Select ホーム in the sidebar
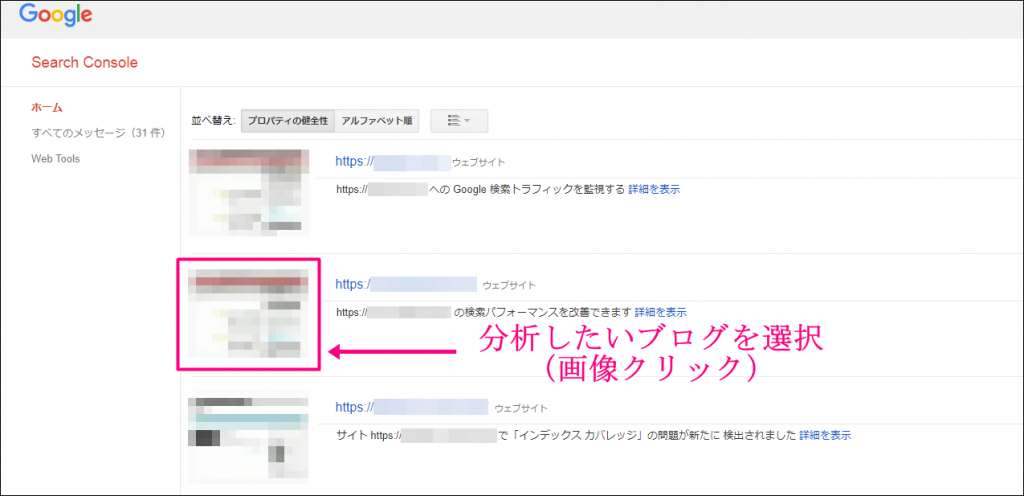 click(x=47, y=108)
